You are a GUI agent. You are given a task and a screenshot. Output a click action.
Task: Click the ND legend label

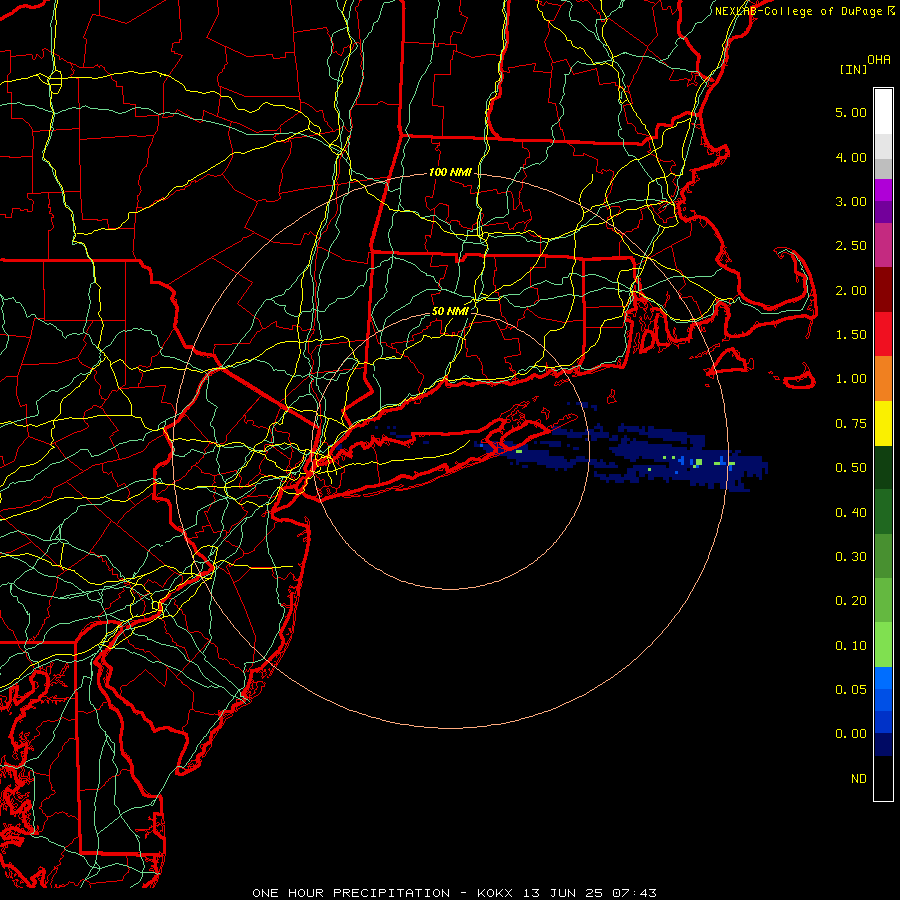click(x=859, y=779)
